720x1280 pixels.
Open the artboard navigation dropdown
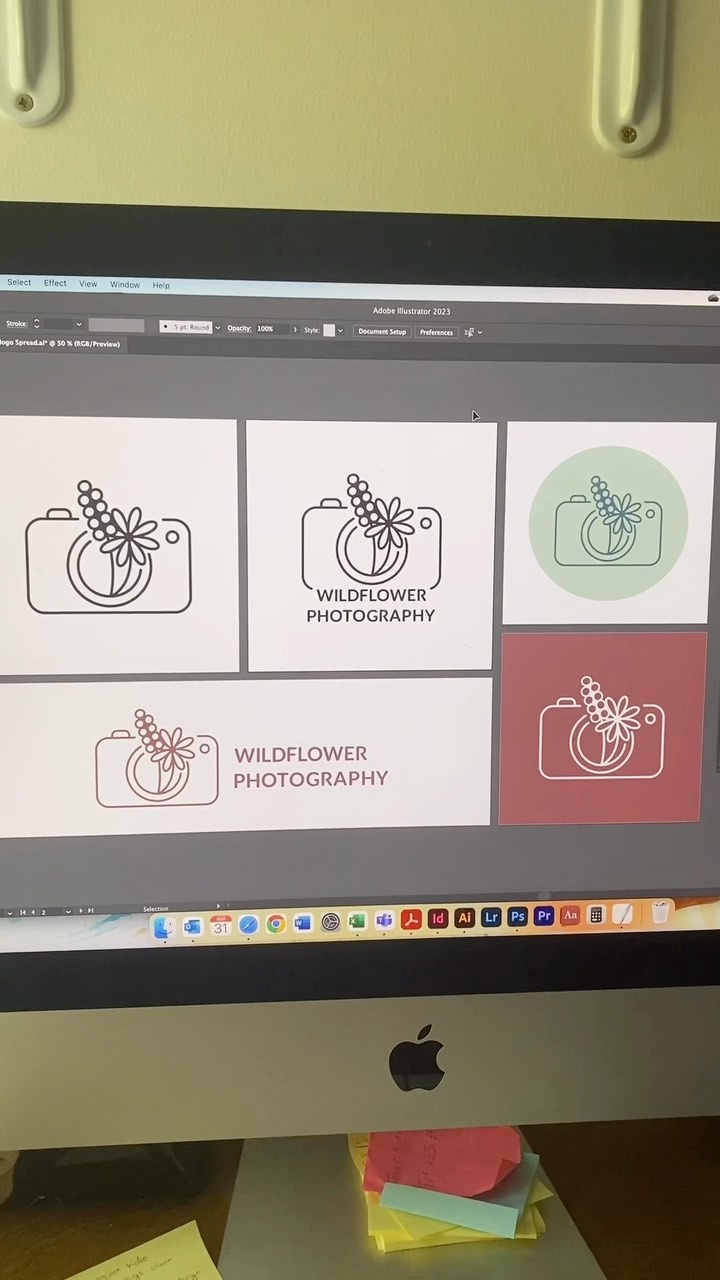click(69, 911)
